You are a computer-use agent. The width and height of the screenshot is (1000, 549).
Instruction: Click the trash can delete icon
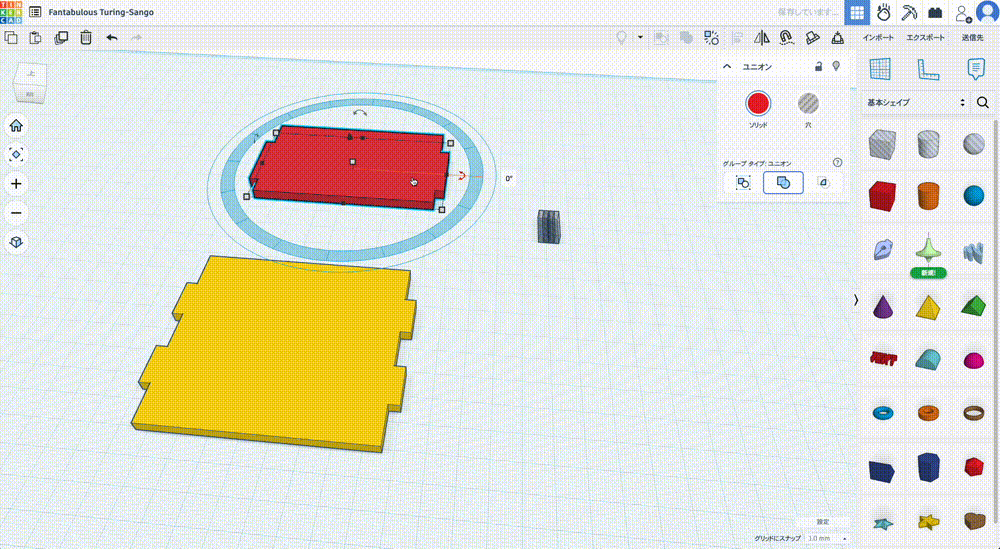86,38
